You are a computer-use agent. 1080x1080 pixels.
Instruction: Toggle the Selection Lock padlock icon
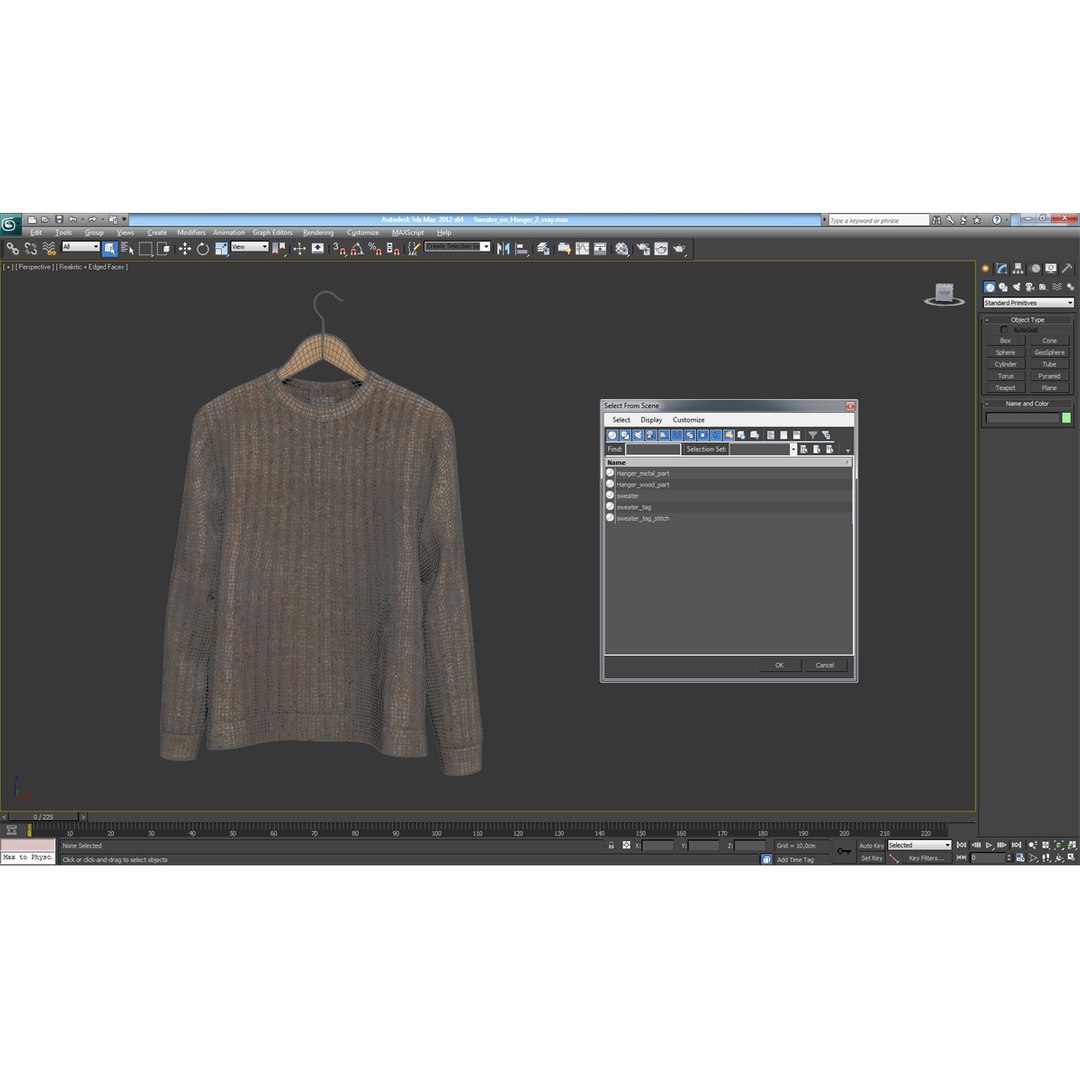pos(611,845)
